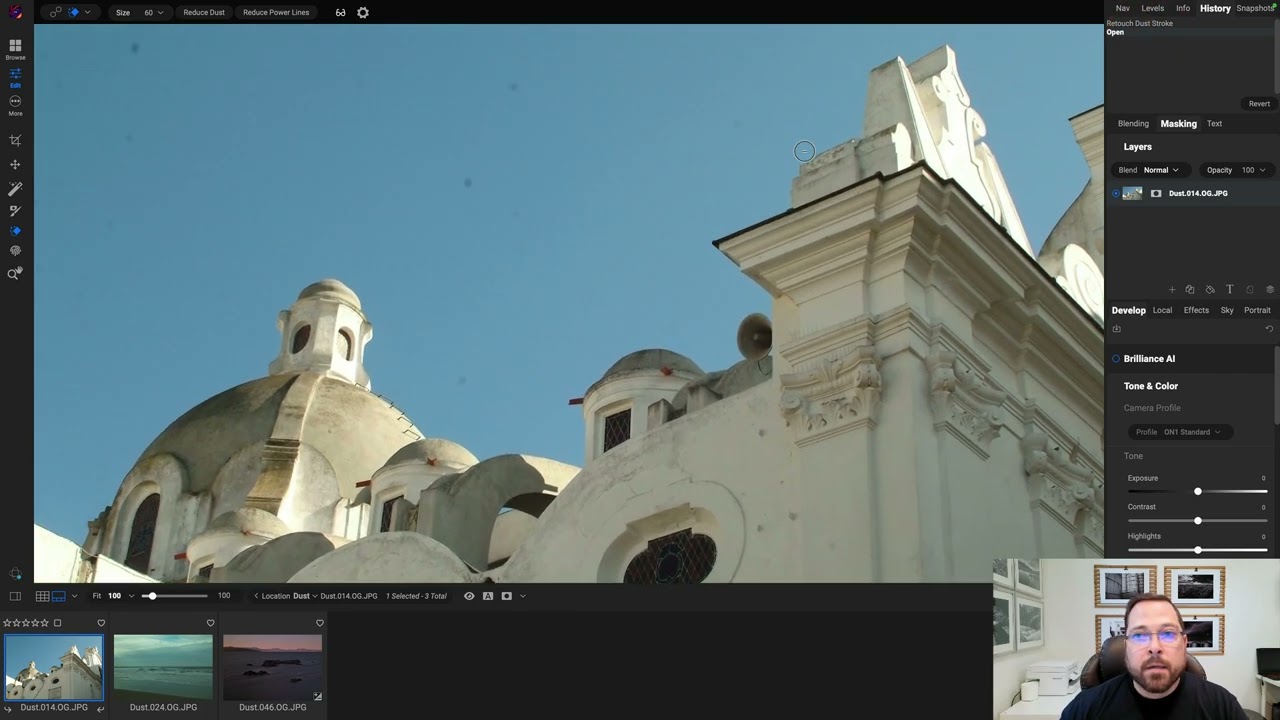Switch to the Nav tab
1280x720 pixels.
(1123, 8)
